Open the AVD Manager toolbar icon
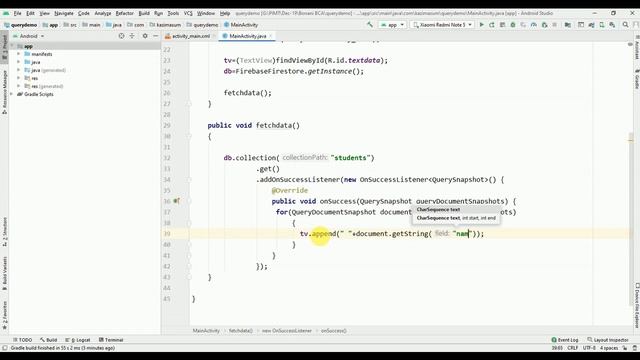The height and width of the screenshot is (360, 640). (602, 25)
